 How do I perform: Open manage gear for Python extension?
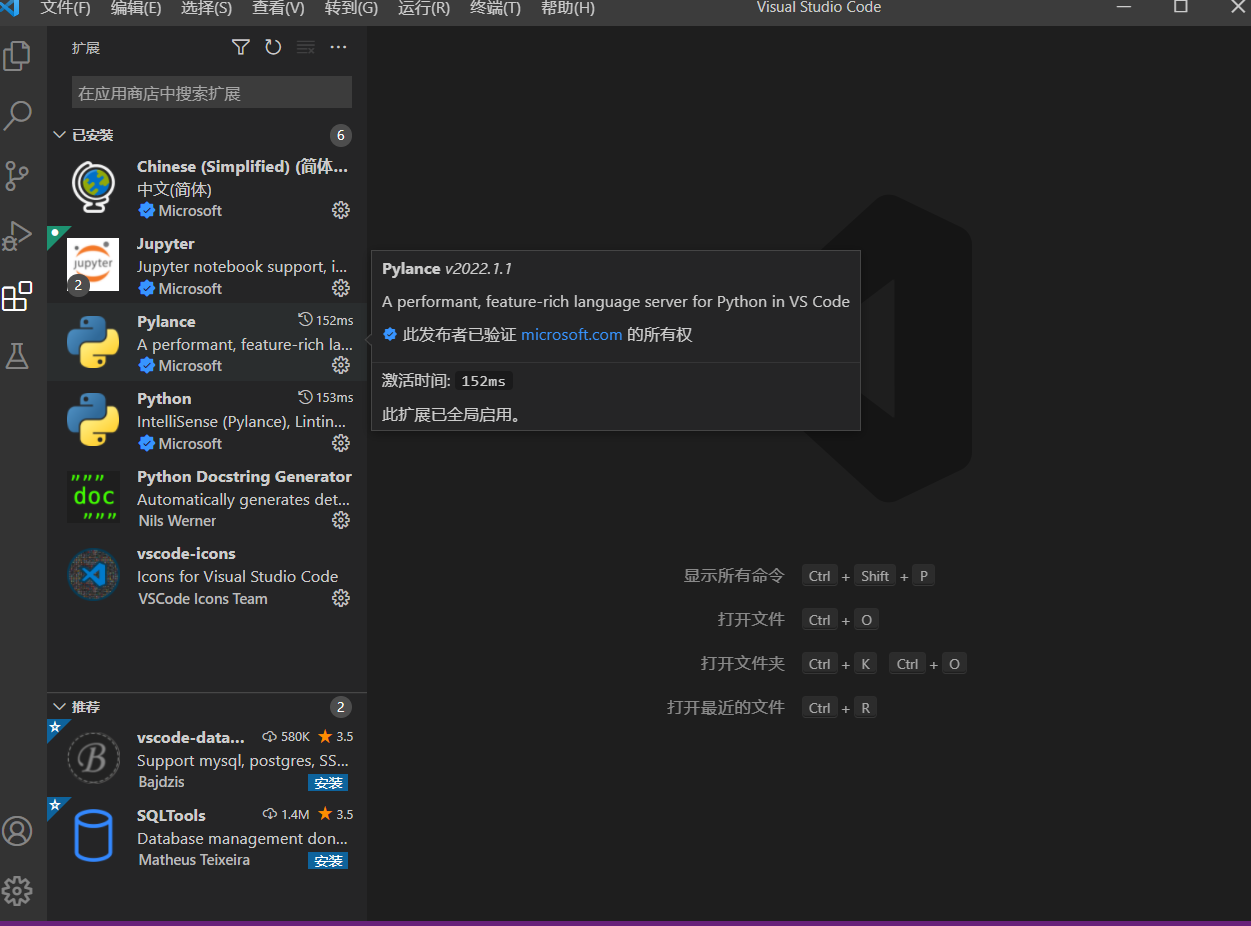[341, 443]
